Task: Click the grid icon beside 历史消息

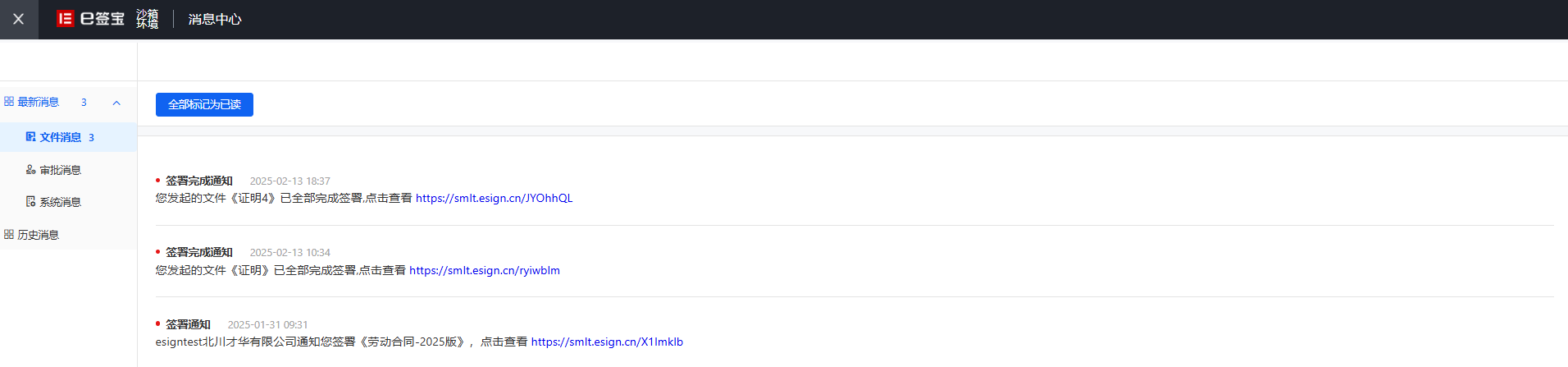Action: coord(9,235)
